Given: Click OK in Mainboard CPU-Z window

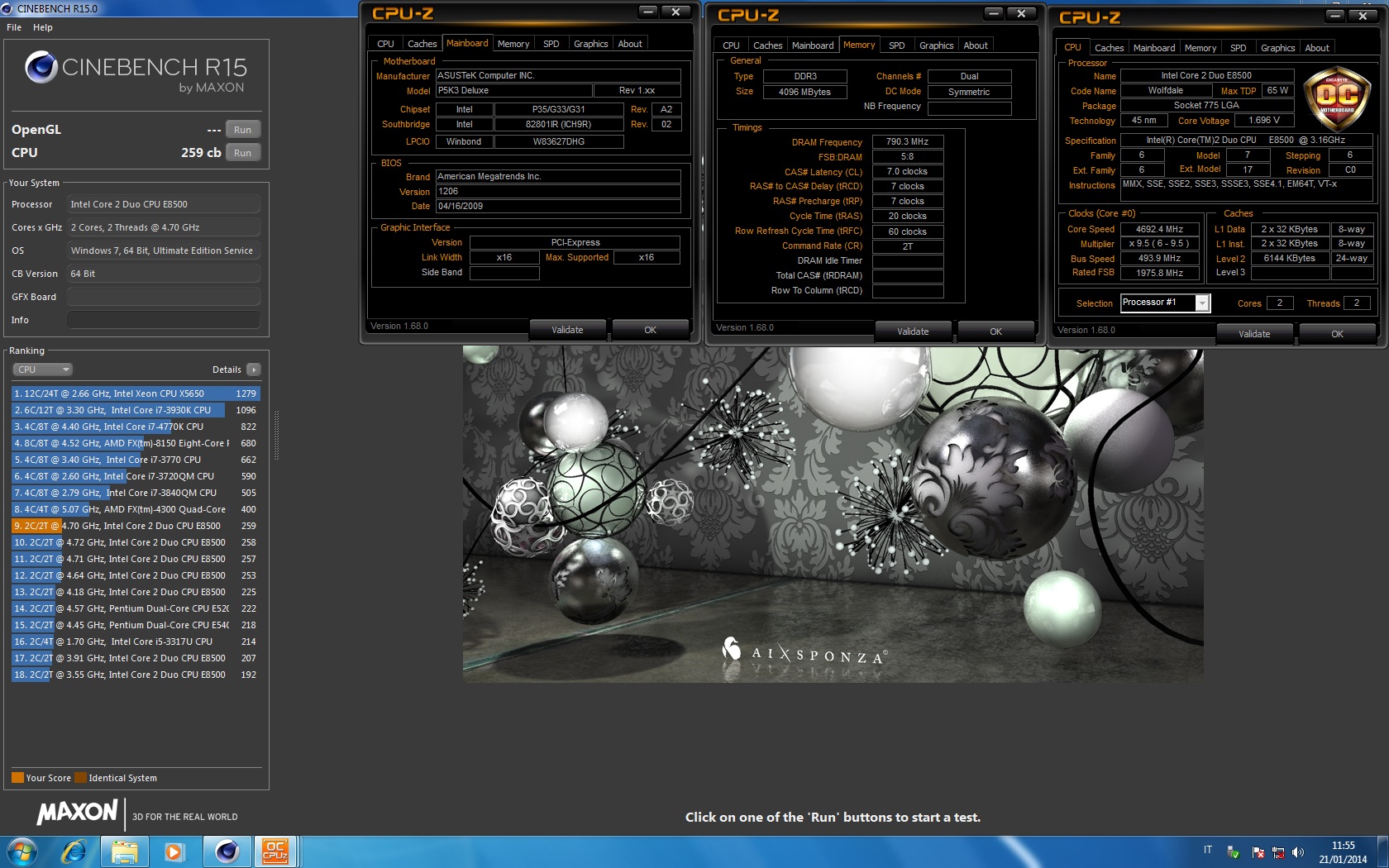Looking at the screenshot, I should click(x=651, y=330).
